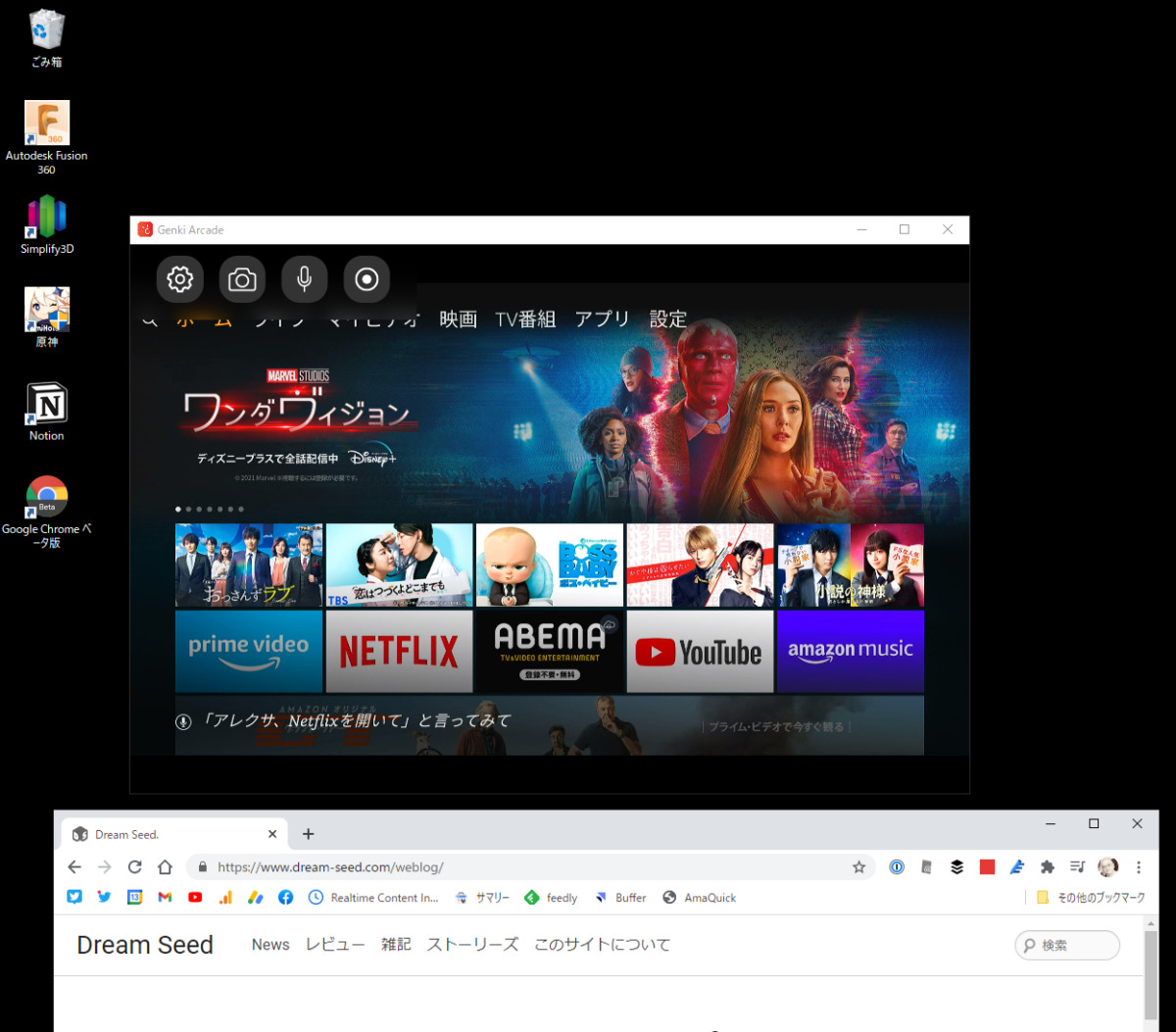Select the 小説の神様 thumbnail
This screenshot has height=1032, width=1176.
[x=851, y=565]
